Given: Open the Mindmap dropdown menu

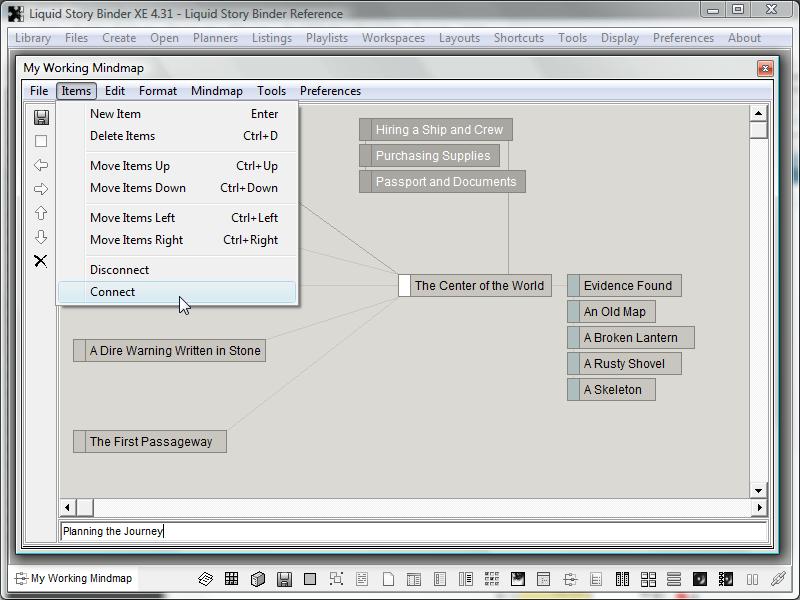Looking at the screenshot, I should [216, 91].
